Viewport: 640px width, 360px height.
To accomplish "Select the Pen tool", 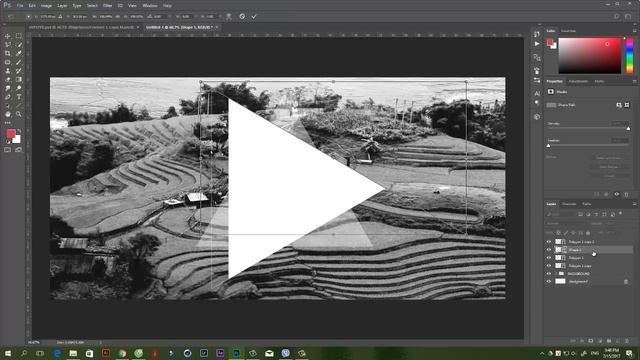I will [x=8, y=97].
